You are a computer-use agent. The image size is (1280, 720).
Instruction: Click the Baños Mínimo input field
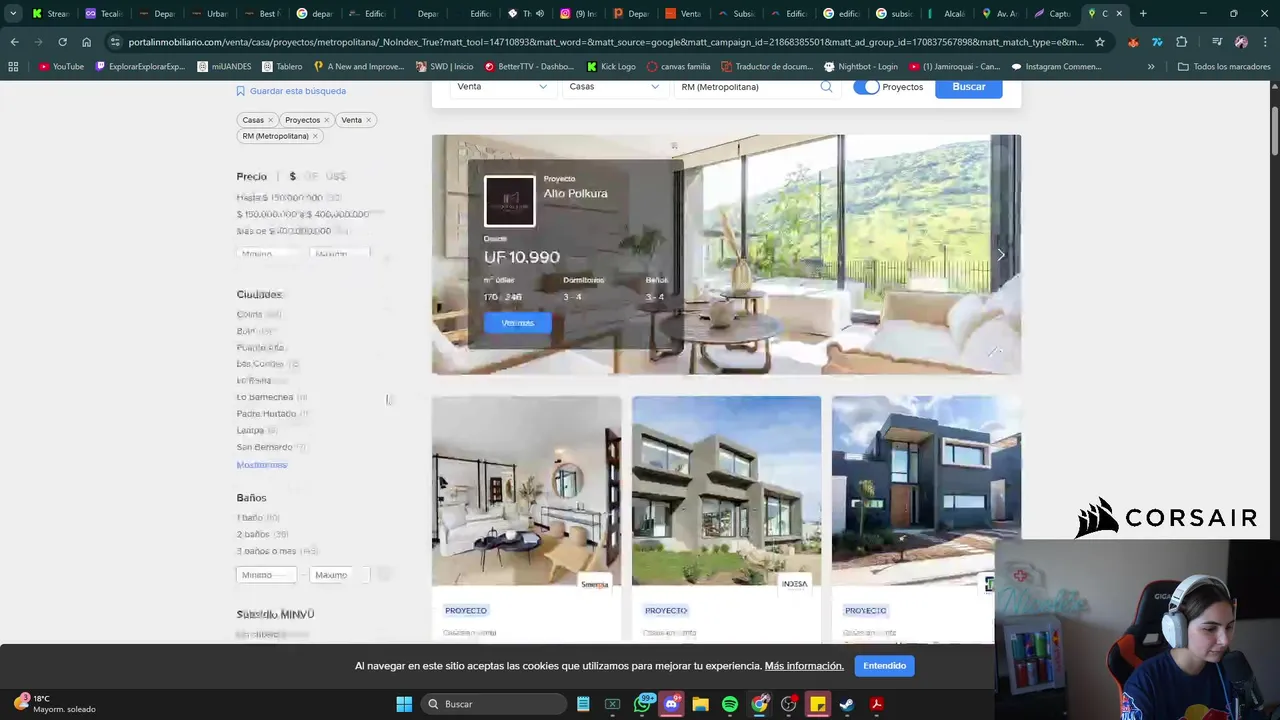[x=266, y=575]
